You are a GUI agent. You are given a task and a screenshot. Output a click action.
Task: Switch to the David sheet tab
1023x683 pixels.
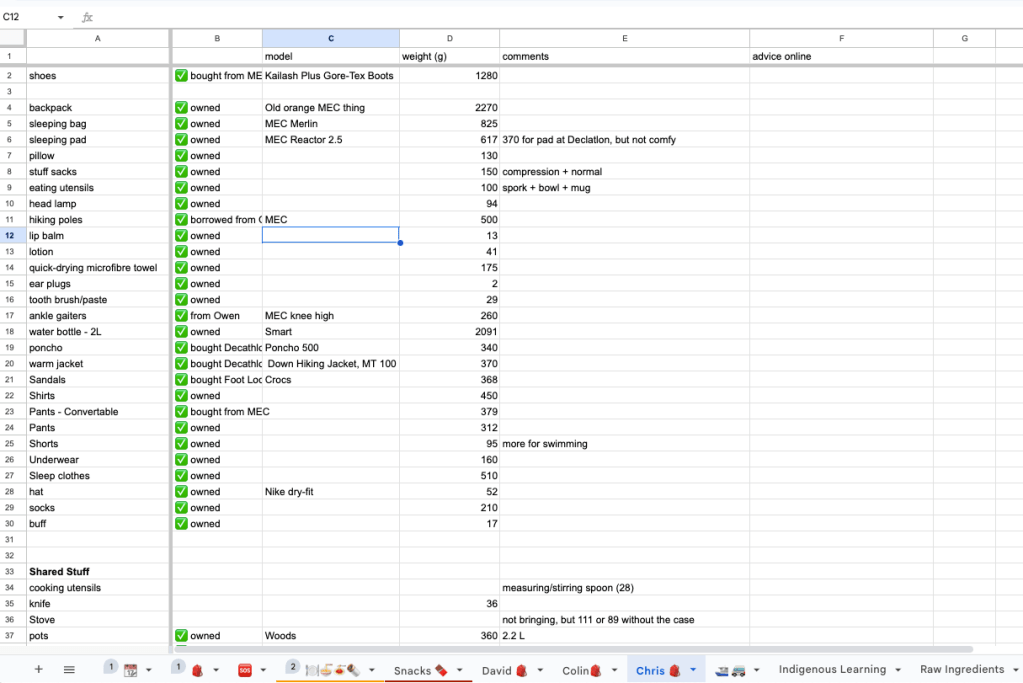tap(496, 670)
